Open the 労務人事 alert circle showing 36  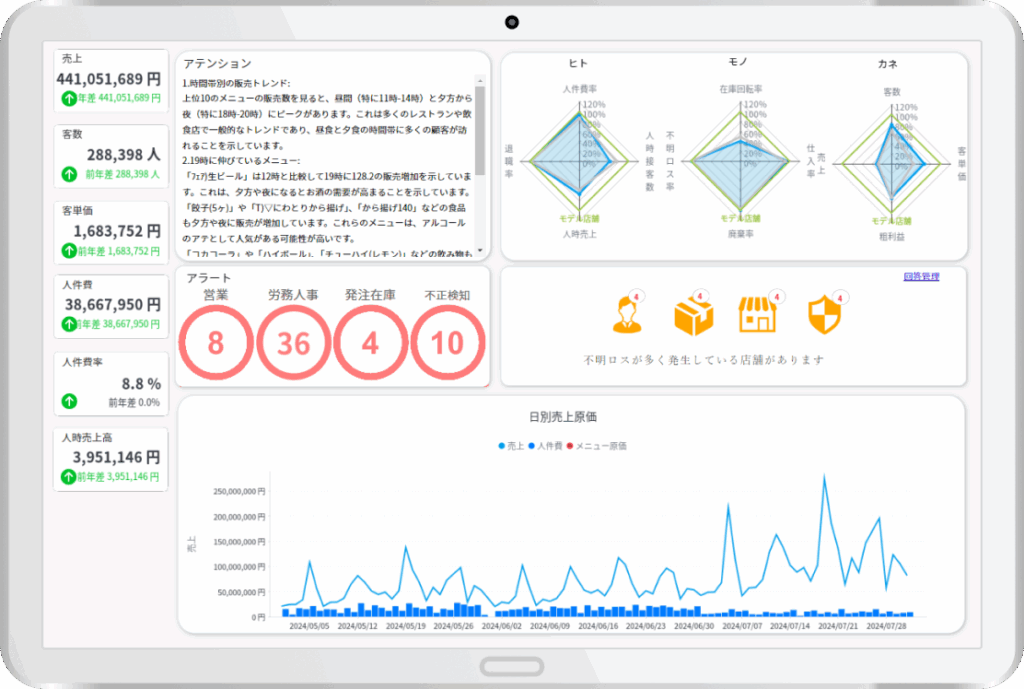pyautogui.click(x=293, y=343)
